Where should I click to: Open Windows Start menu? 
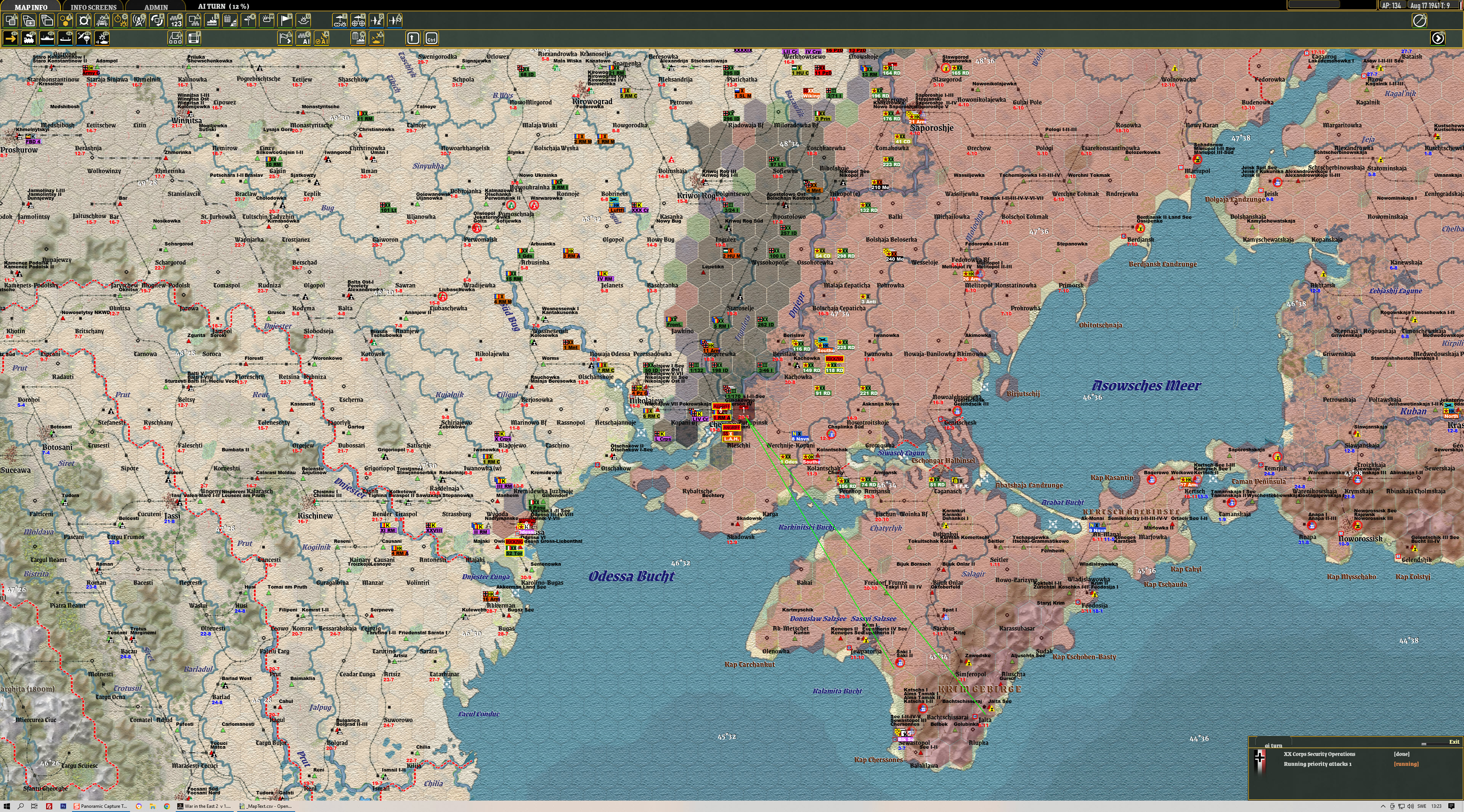click(7, 806)
